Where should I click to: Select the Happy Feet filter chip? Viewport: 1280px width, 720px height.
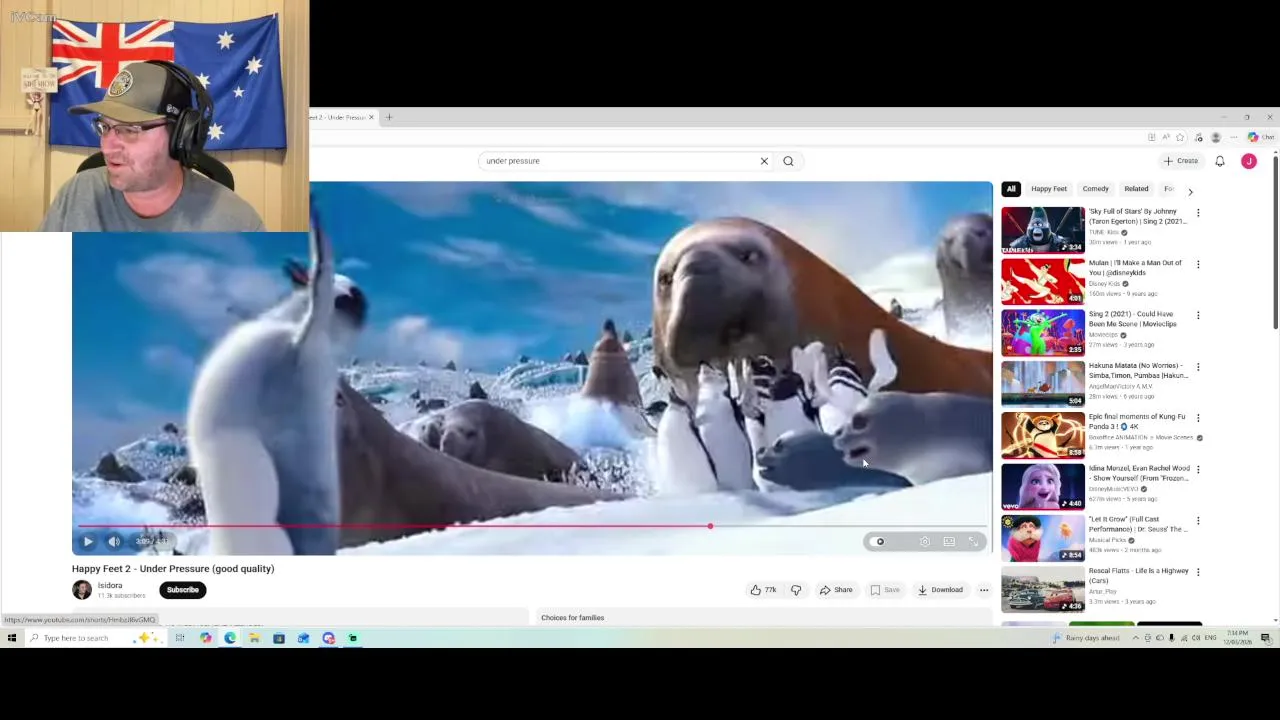click(x=1049, y=189)
